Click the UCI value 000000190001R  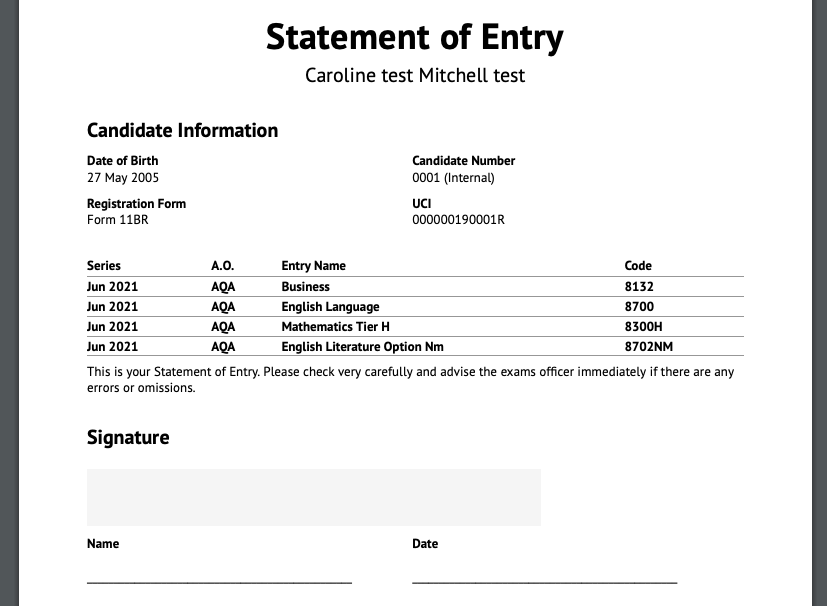458,220
